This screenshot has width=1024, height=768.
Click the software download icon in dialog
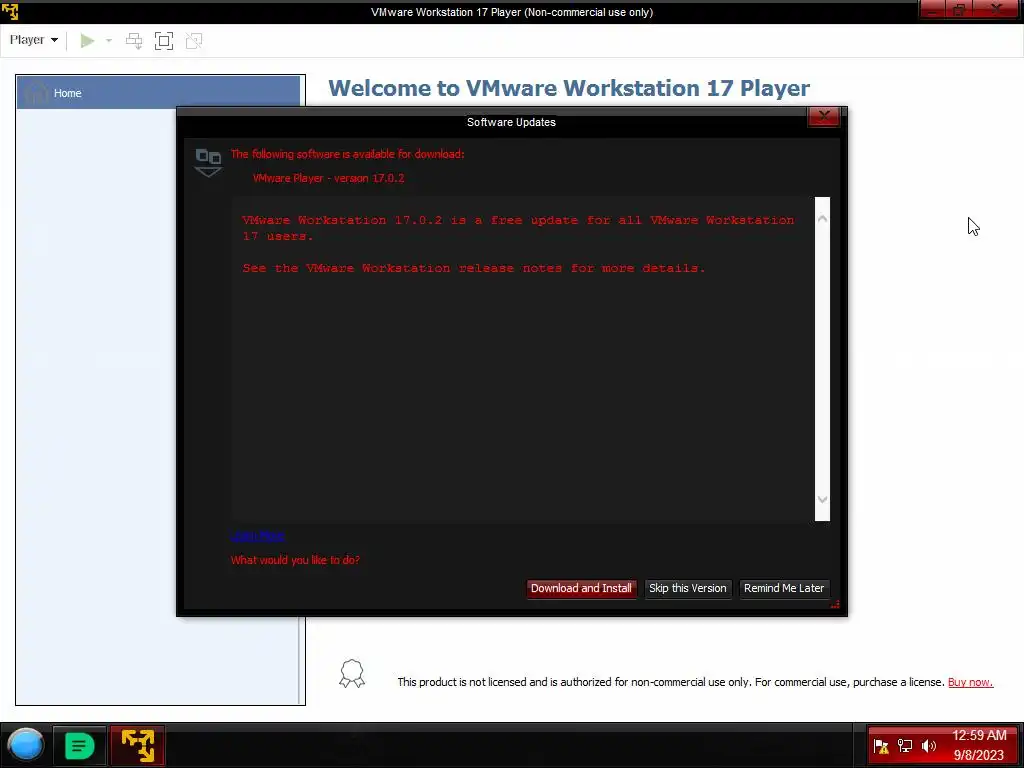tap(208, 163)
